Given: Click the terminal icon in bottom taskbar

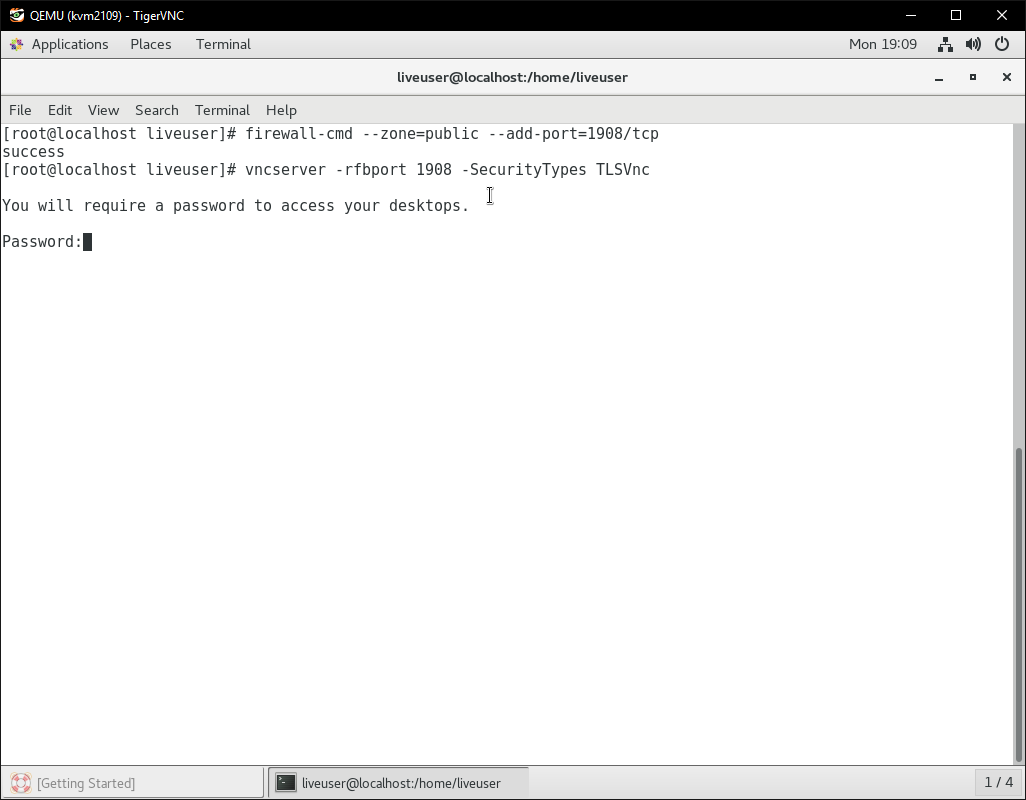Looking at the screenshot, I should click(x=286, y=783).
